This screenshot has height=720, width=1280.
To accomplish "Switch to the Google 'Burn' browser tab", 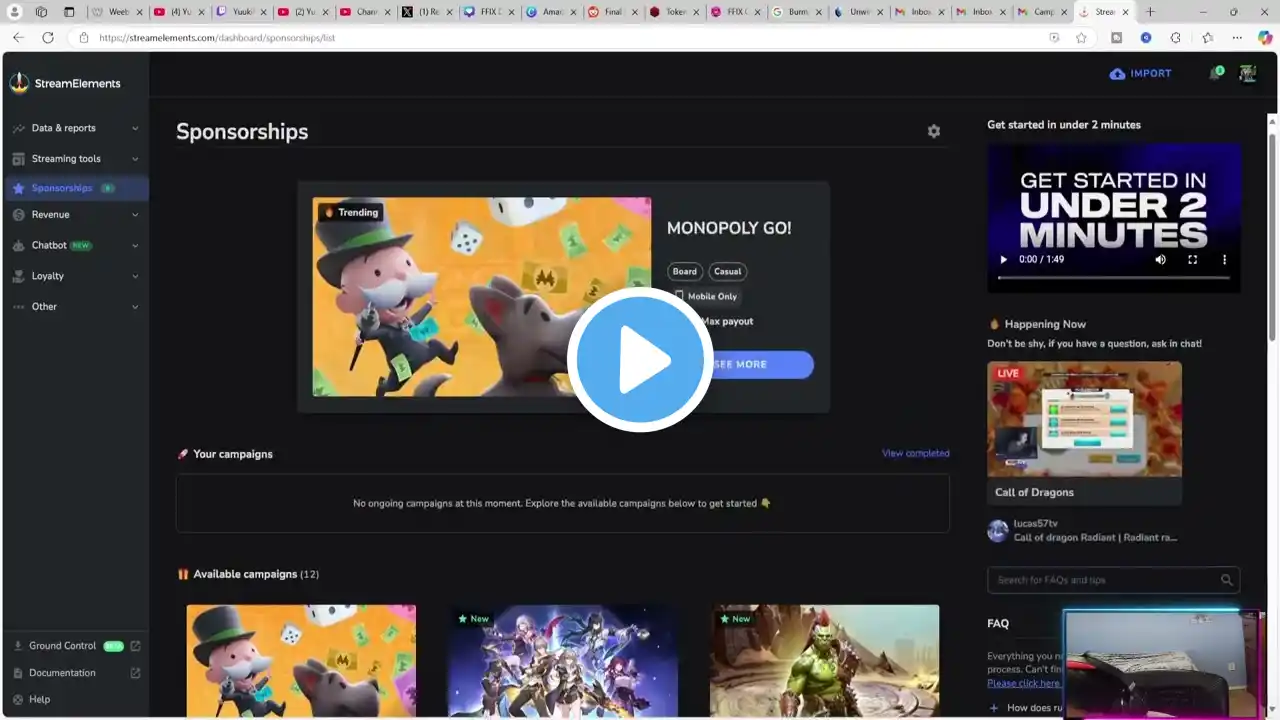I will click(799, 12).
